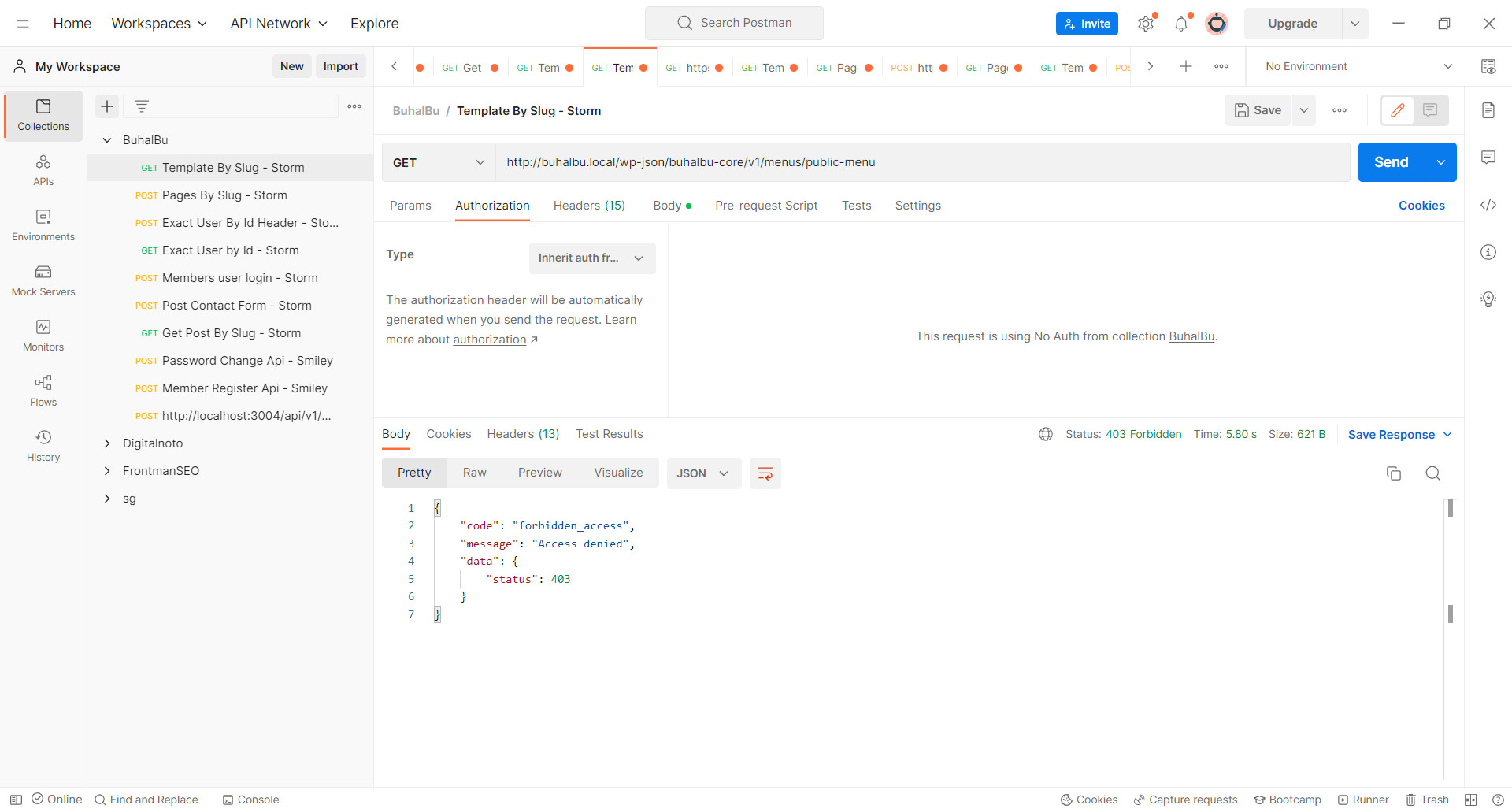
Task: Copy the response body to clipboard
Action: (1393, 473)
